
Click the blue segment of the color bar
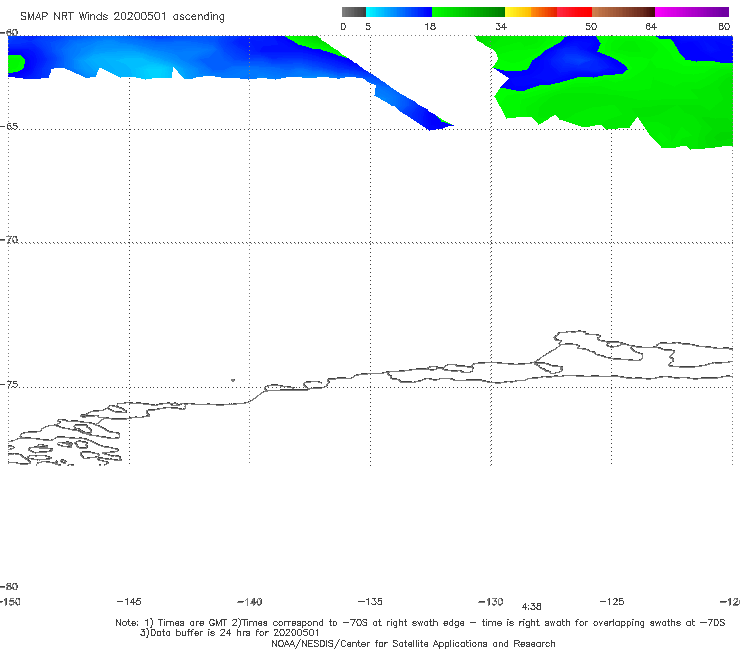[399, 12]
